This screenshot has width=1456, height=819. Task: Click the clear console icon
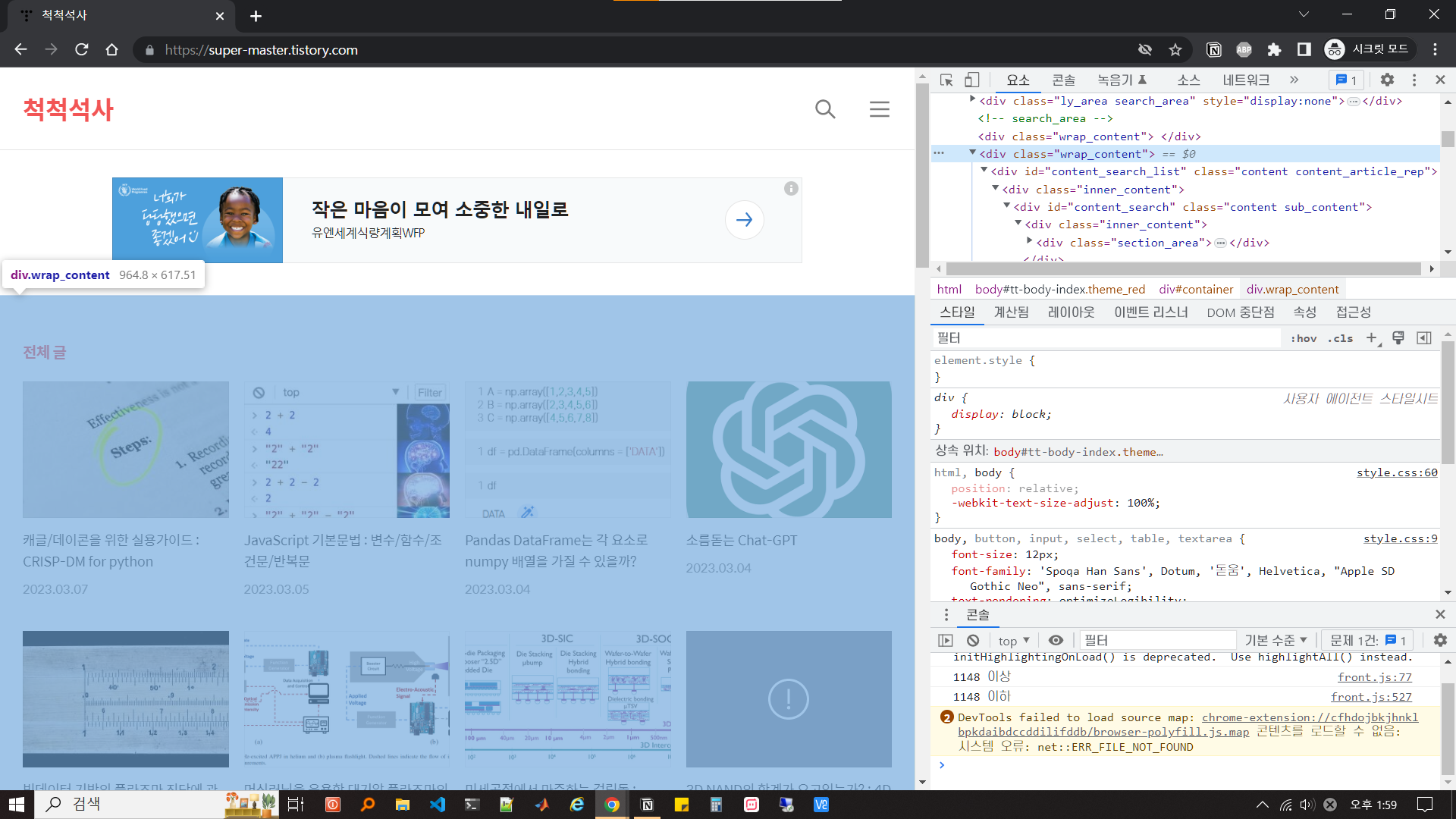pyautogui.click(x=973, y=640)
